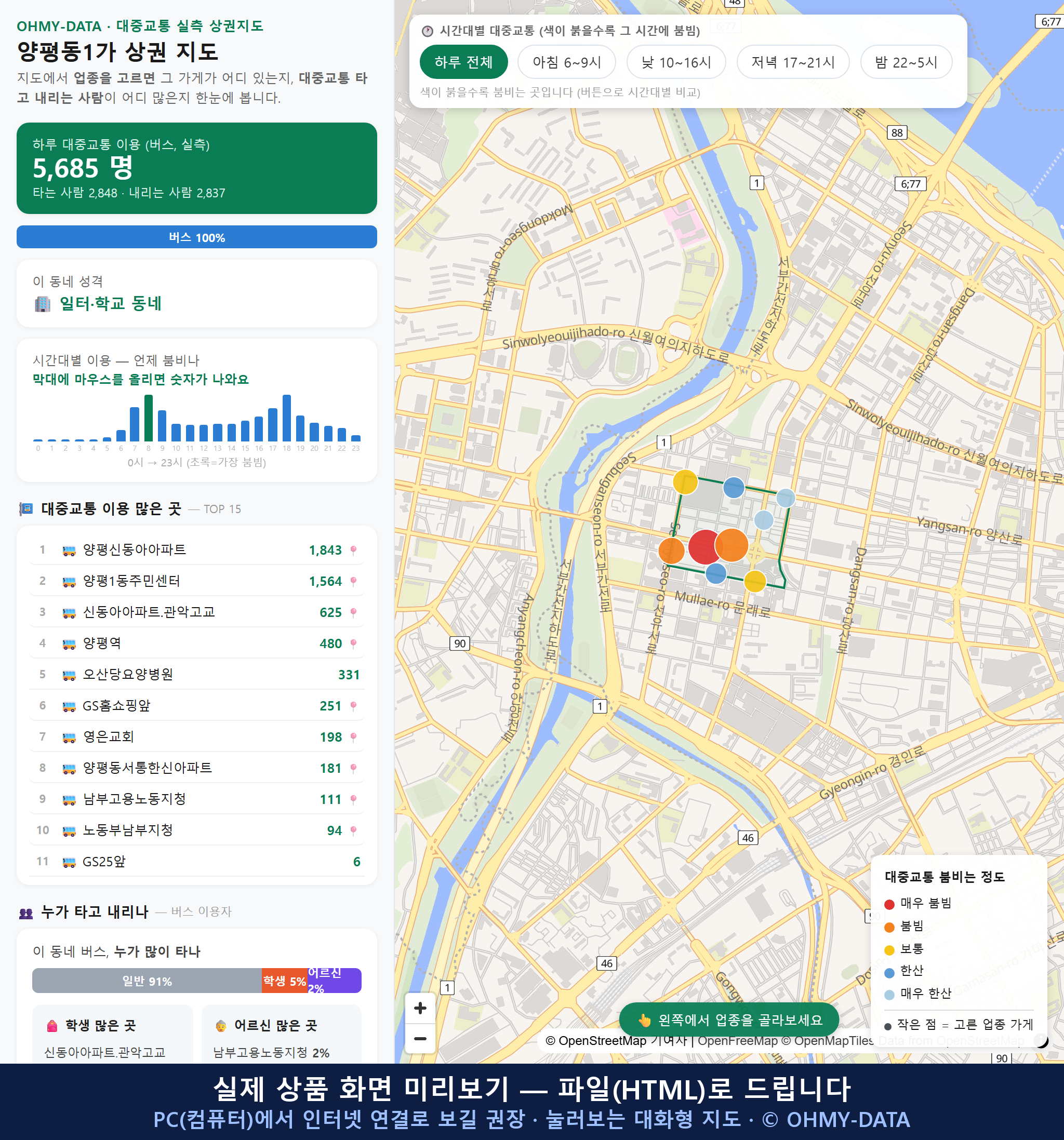Screen dimensions: 1064x1140
Task: Click the large orange marker beside the red one
Action: [x=731, y=545]
